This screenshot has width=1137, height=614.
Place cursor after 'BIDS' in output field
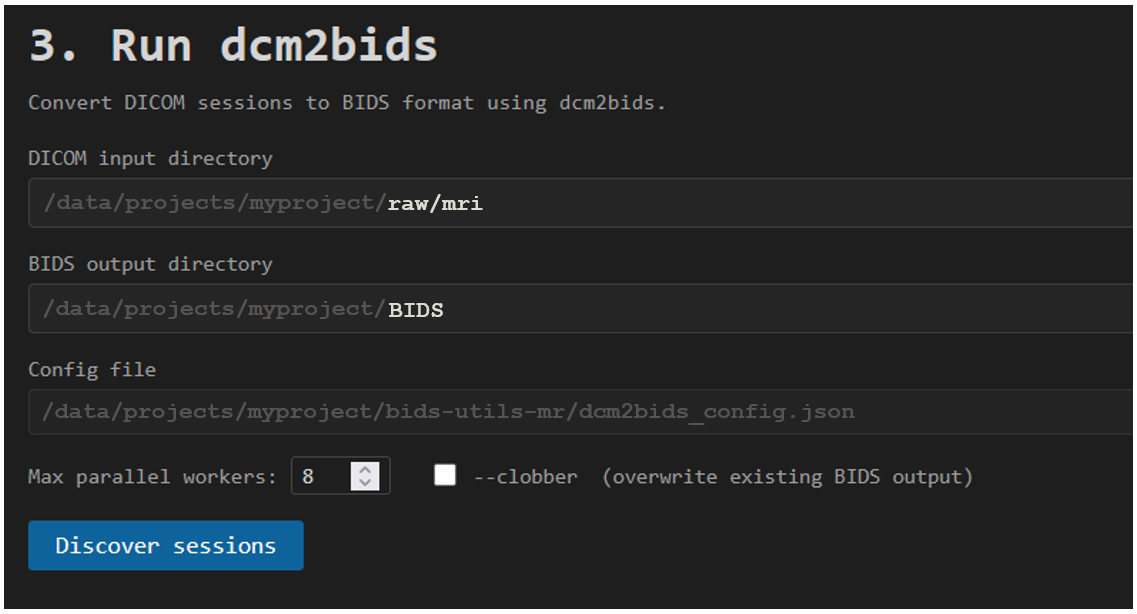(x=444, y=309)
